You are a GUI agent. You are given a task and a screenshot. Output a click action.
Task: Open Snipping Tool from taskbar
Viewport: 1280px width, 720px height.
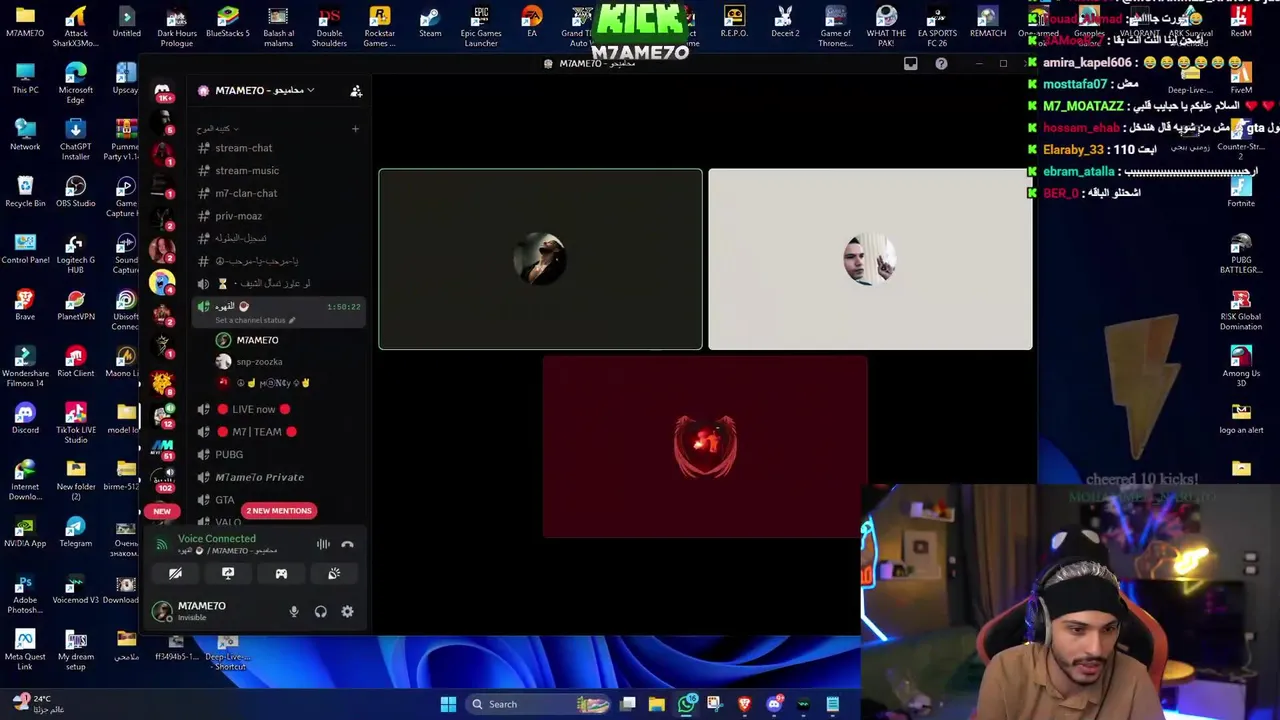click(714, 704)
